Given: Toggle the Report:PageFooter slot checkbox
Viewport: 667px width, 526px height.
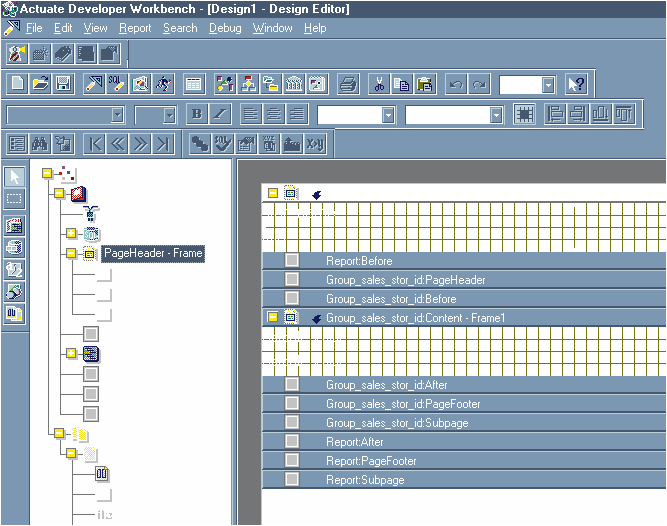Looking at the screenshot, I should (292, 461).
